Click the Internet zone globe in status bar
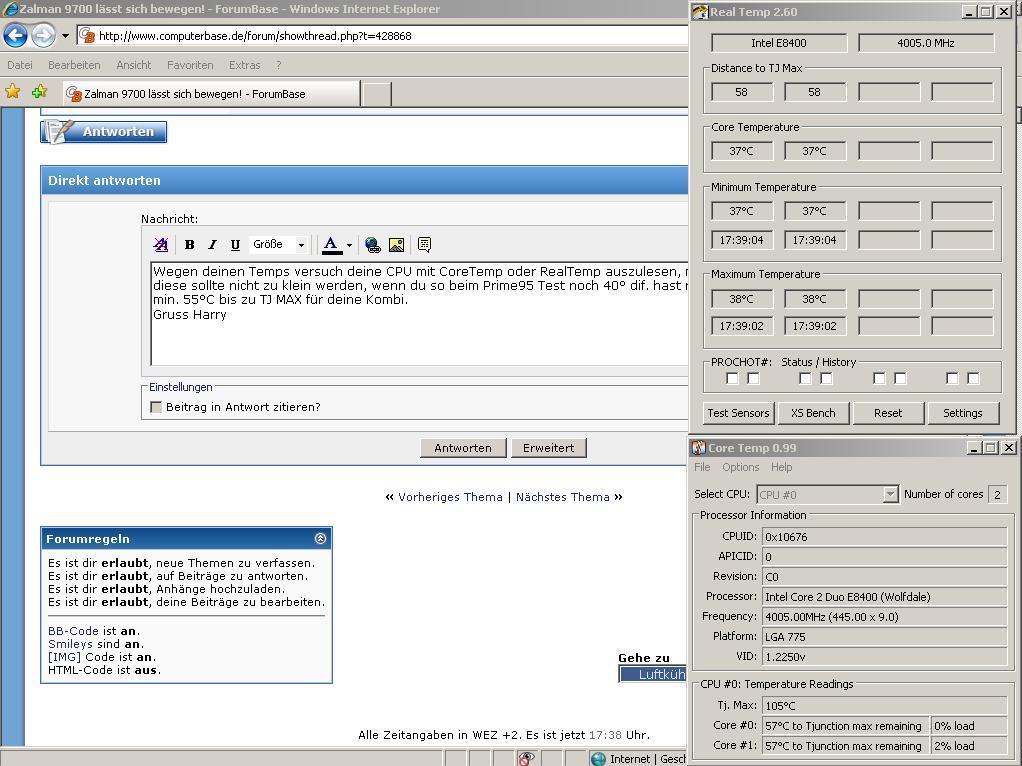Viewport: 1022px width, 766px height. [x=598, y=759]
